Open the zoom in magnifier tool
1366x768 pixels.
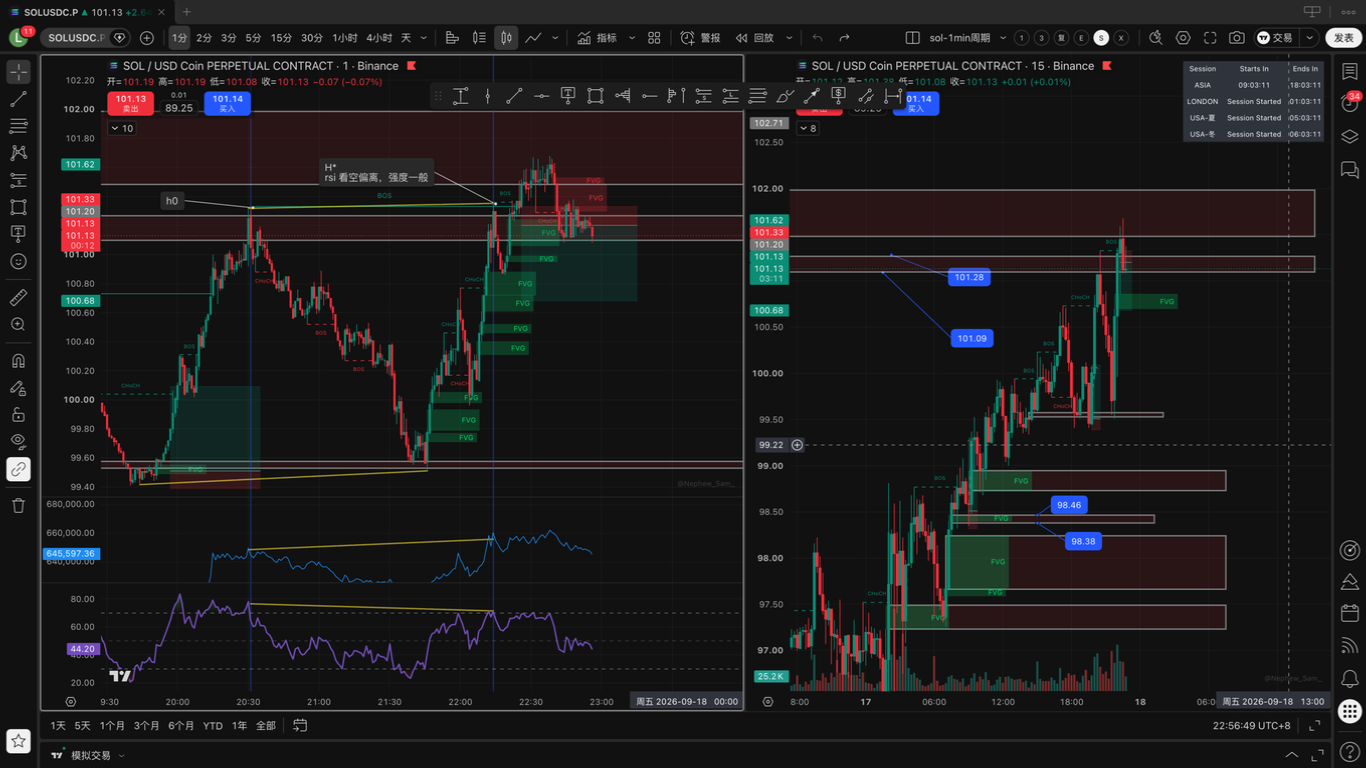click(x=18, y=324)
